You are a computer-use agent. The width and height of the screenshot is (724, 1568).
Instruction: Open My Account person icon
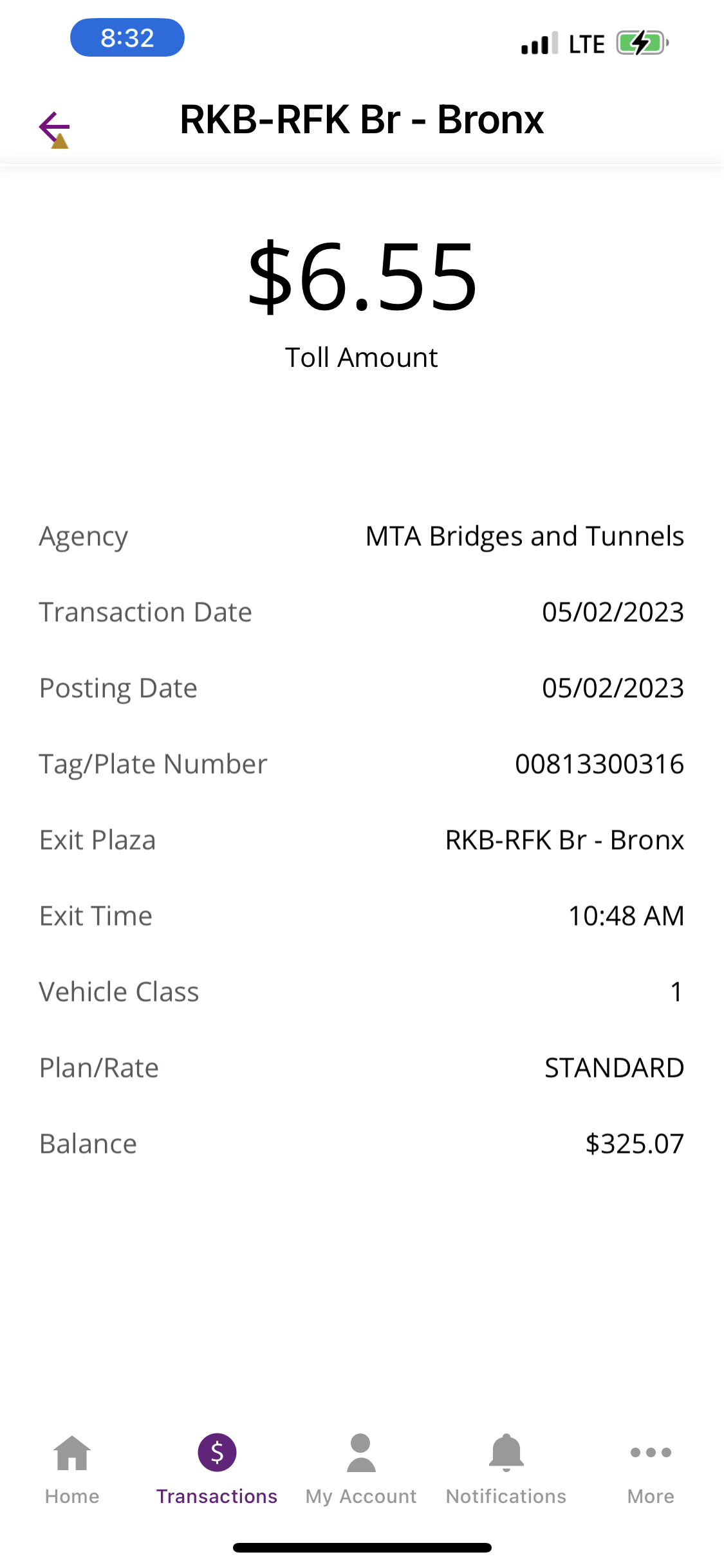tap(361, 1453)
